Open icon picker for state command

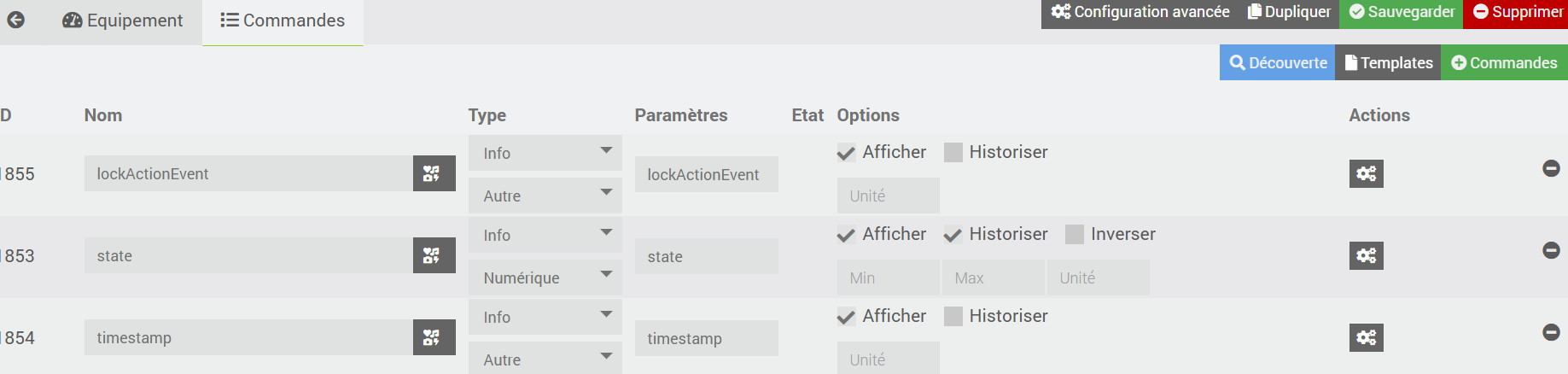click(x=434, y=255)
